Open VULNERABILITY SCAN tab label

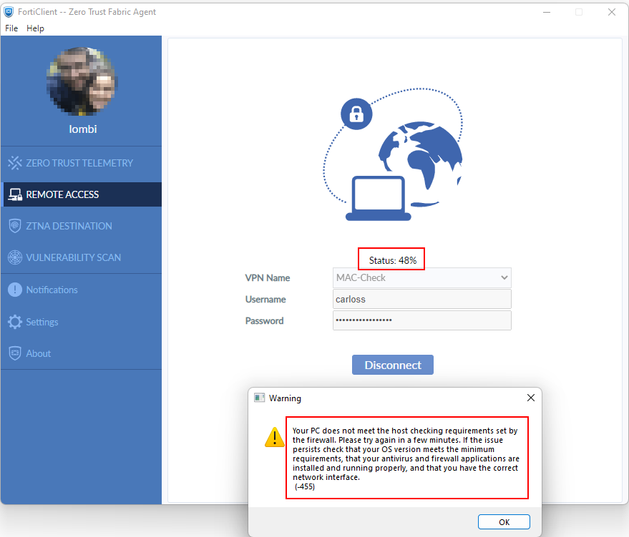click(73, 257)
